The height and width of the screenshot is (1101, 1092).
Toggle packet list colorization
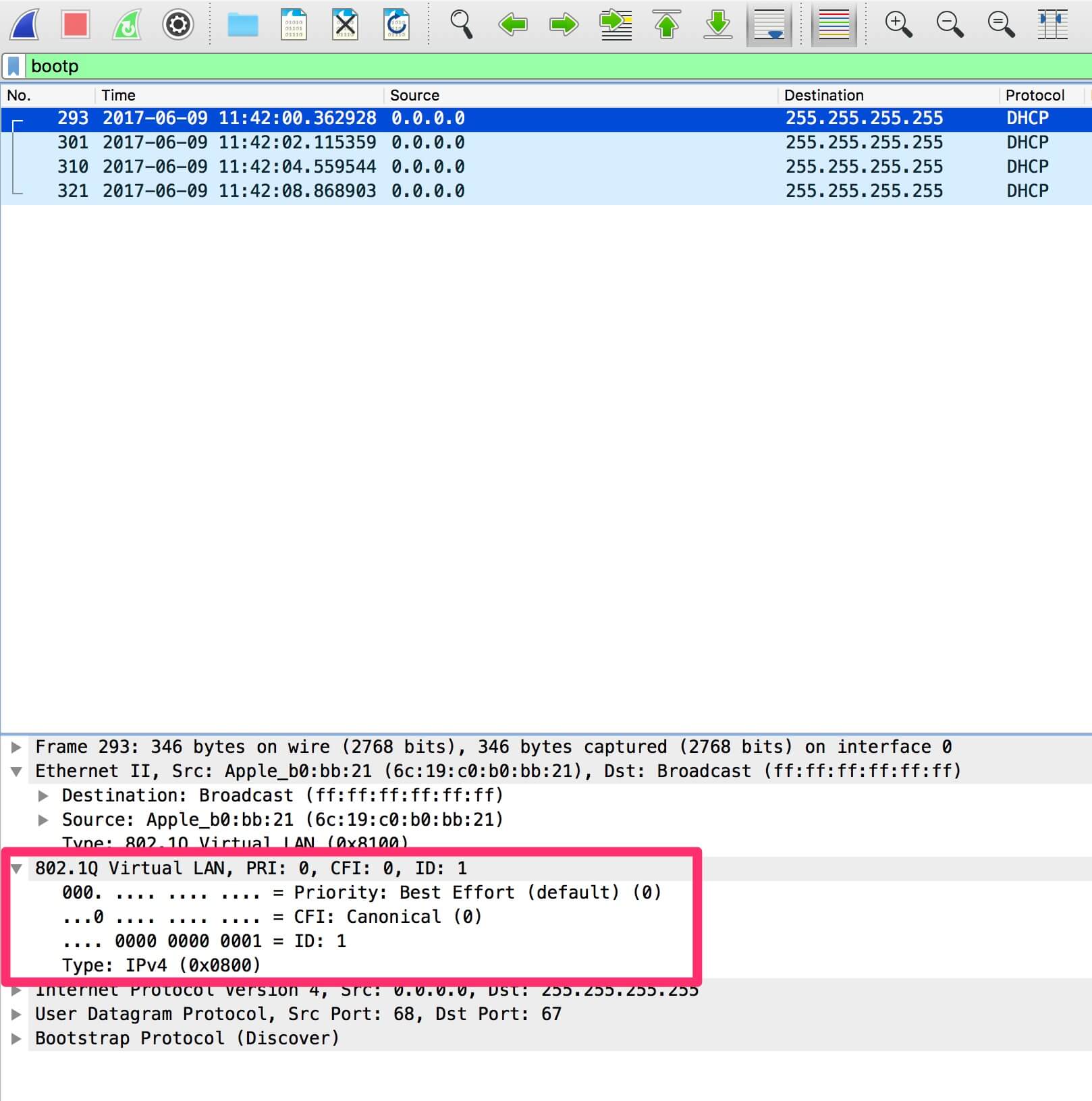click(834, 24)
